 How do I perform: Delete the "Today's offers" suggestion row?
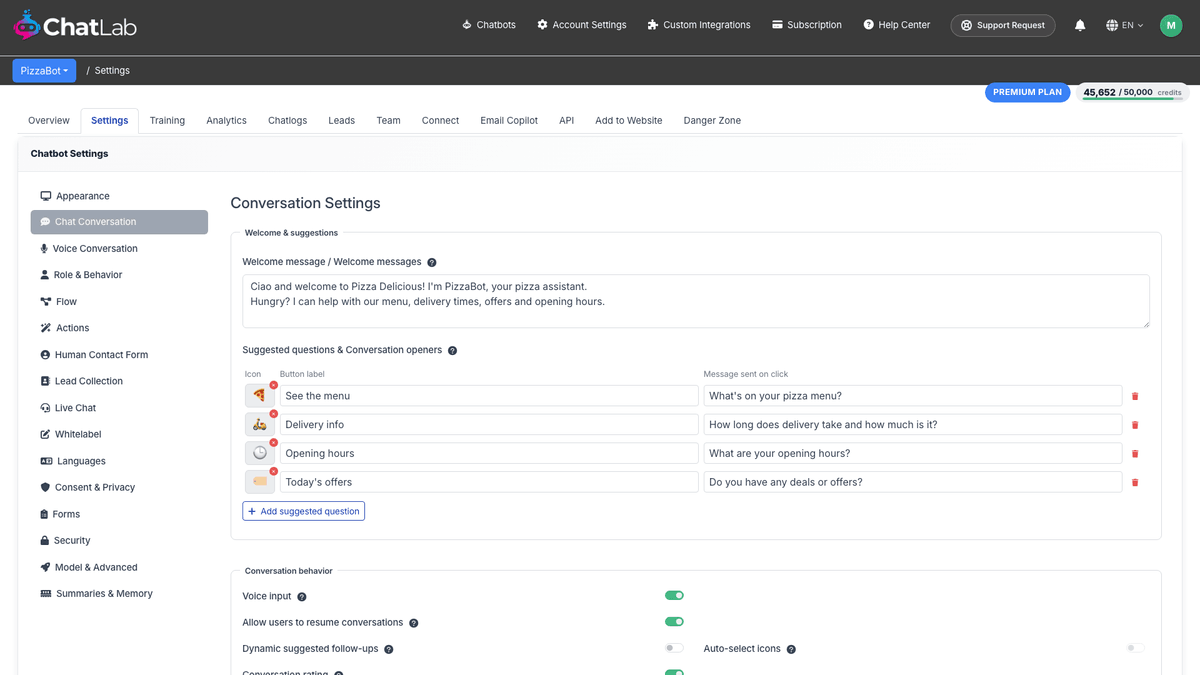coord(1135,482)
